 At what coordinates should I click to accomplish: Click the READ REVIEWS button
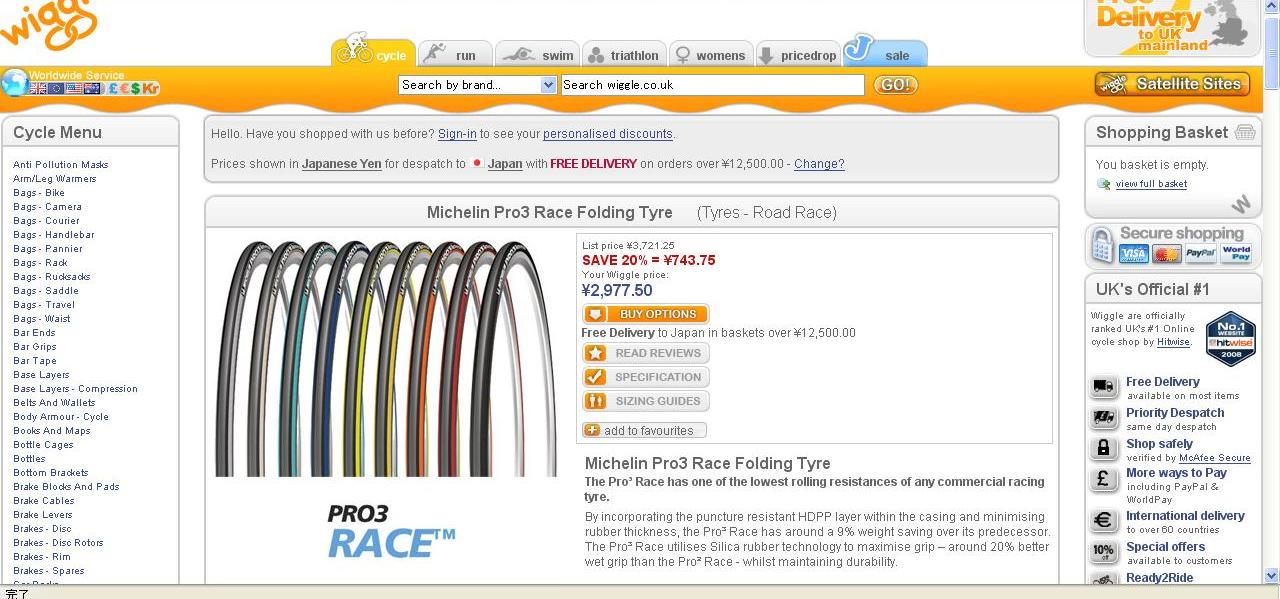pyautogui.click(x=646, y=353)
